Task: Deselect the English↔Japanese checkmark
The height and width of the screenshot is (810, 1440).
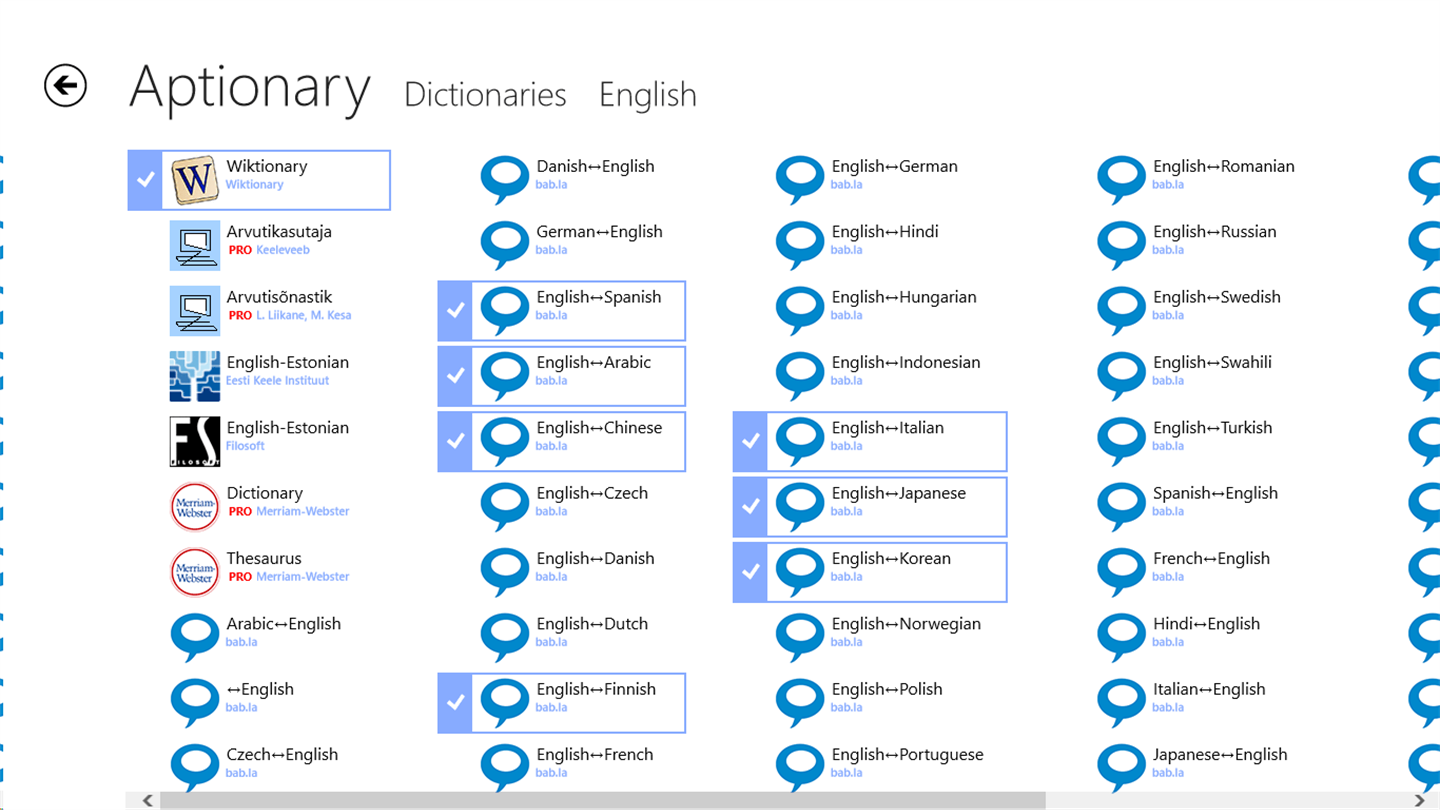Action: coord(751,507)
